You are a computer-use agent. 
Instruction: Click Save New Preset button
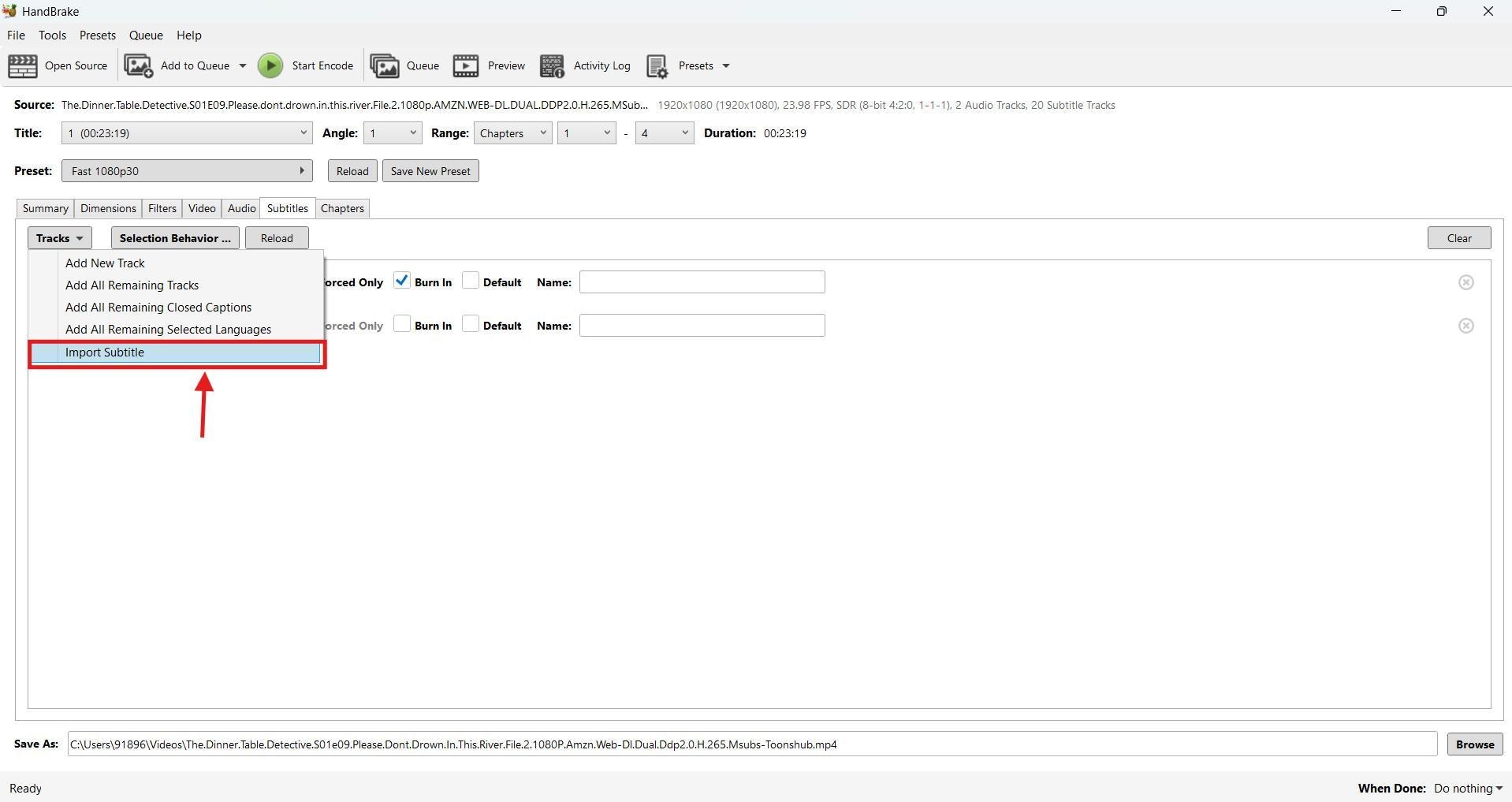[x=430, y=171]
